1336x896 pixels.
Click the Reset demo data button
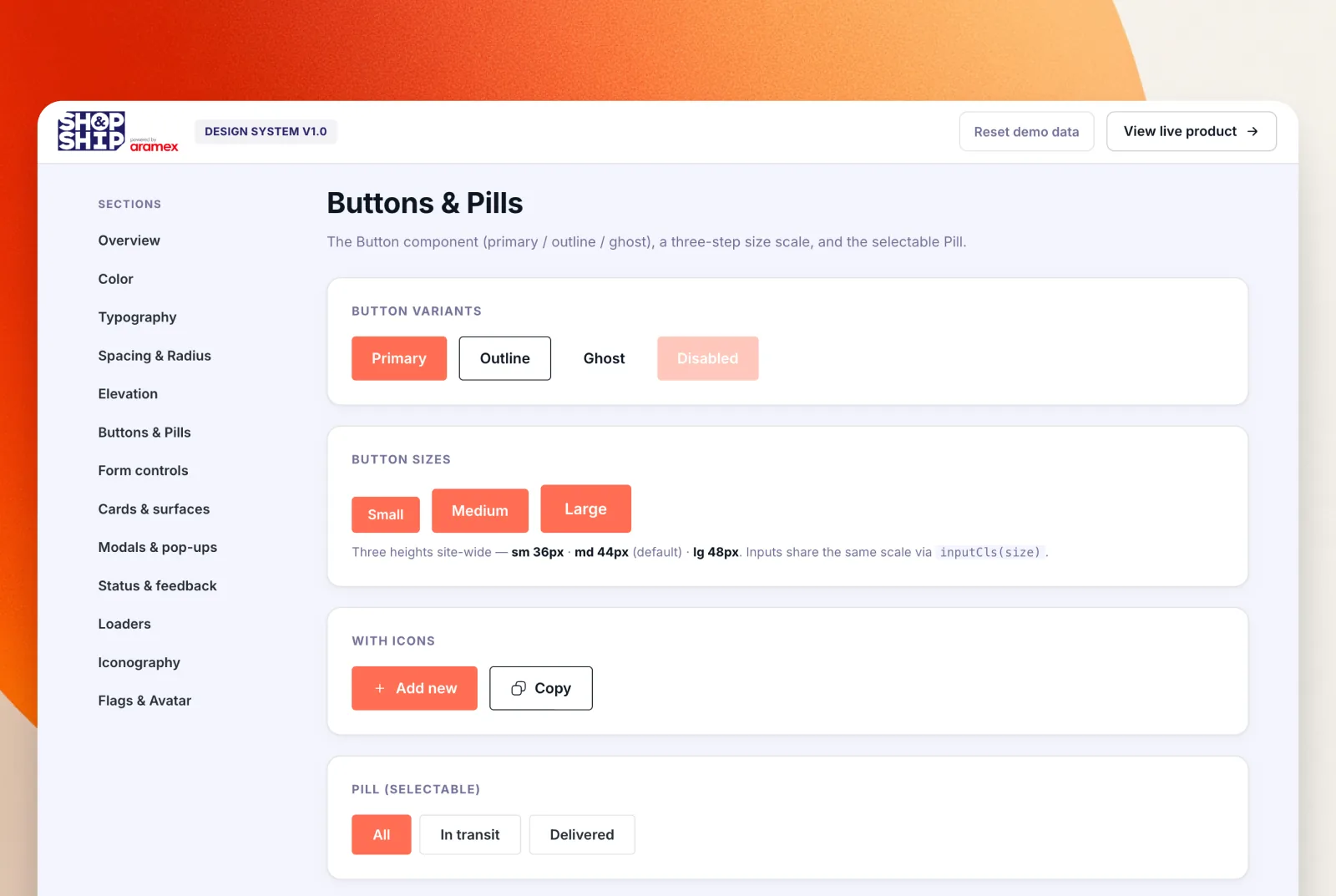1026,131
